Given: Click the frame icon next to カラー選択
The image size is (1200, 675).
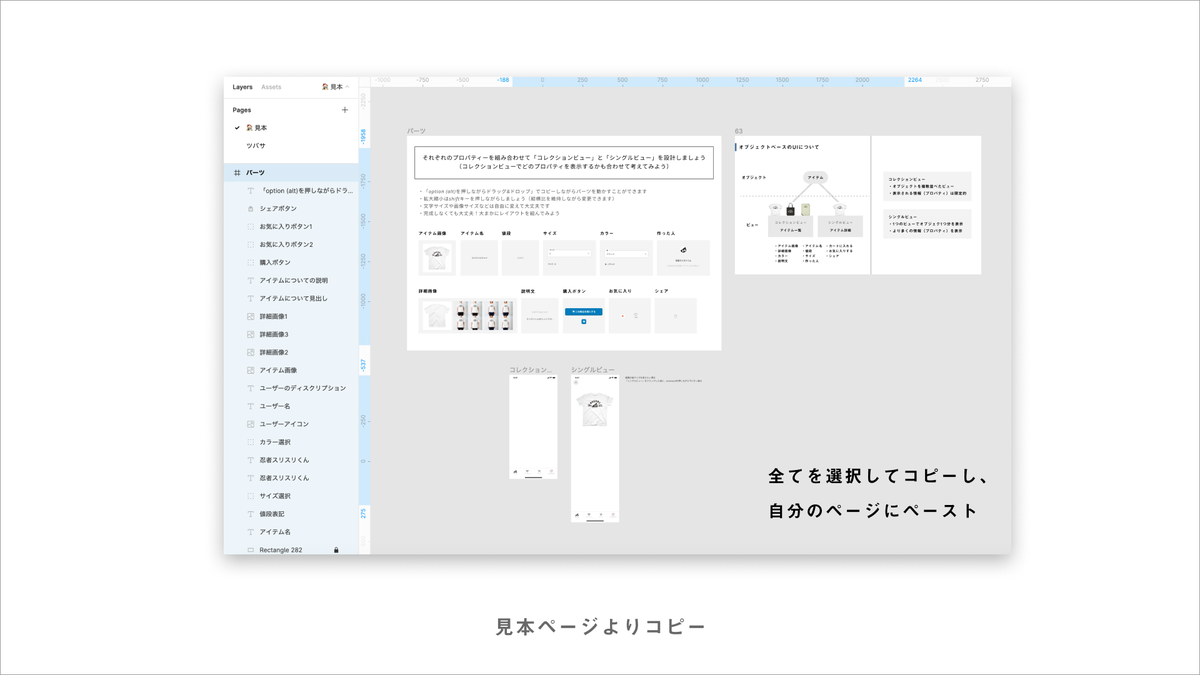Looking at the screenshot, I should pos(250,442).
